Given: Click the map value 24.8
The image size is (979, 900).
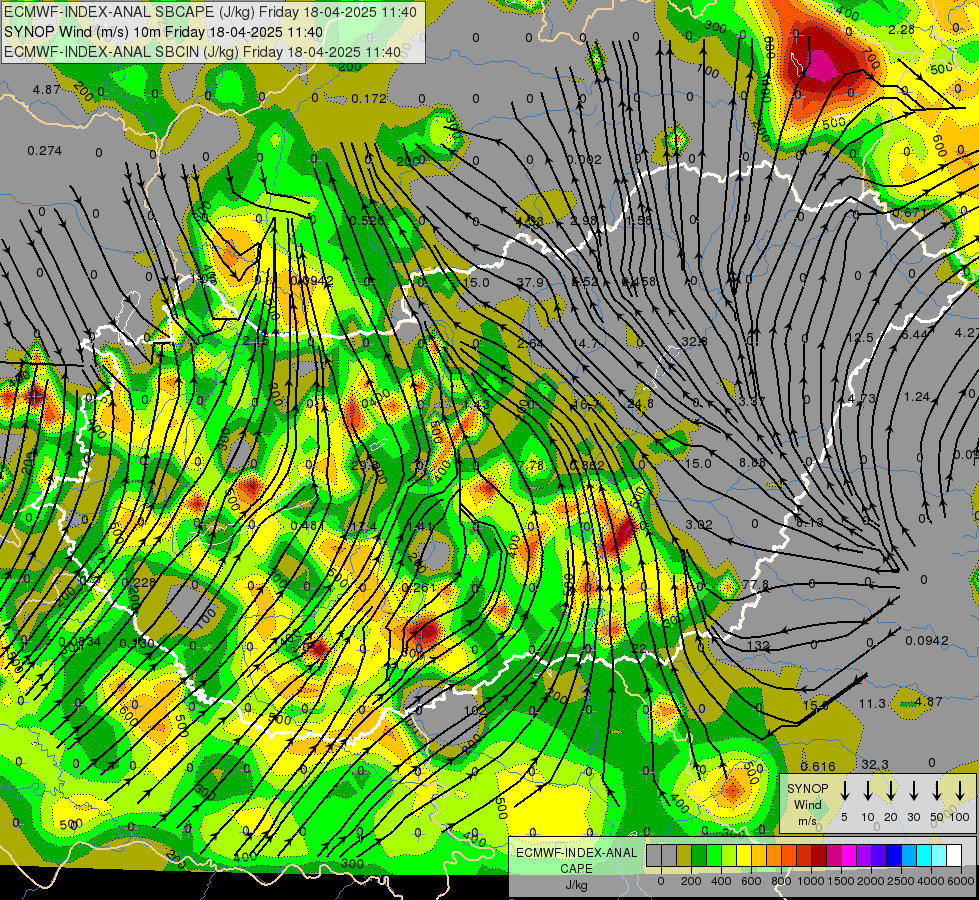Looking at the screenshot, I should (x=641, y=403).
